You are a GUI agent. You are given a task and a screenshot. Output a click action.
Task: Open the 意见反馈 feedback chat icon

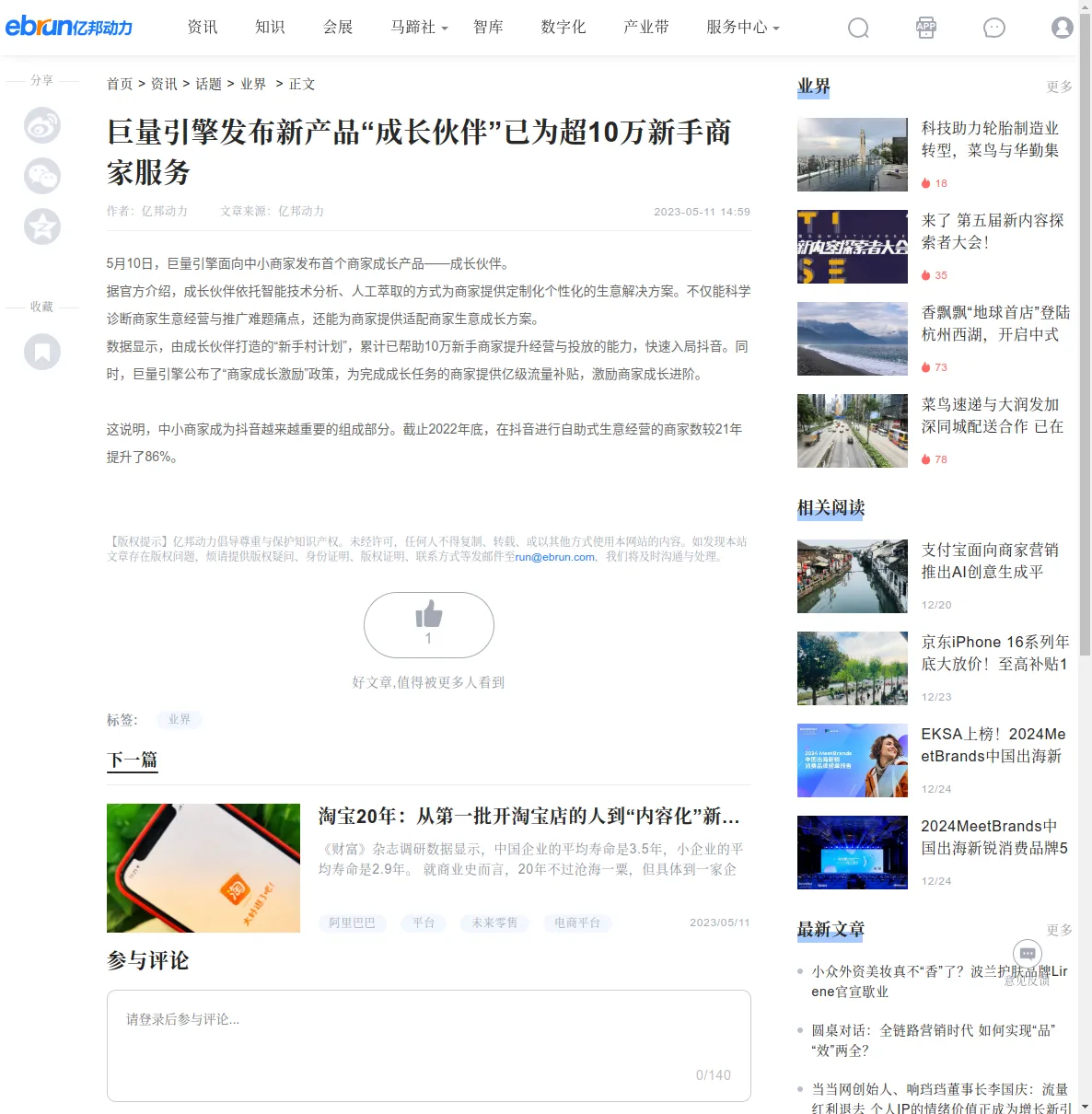1028,954
